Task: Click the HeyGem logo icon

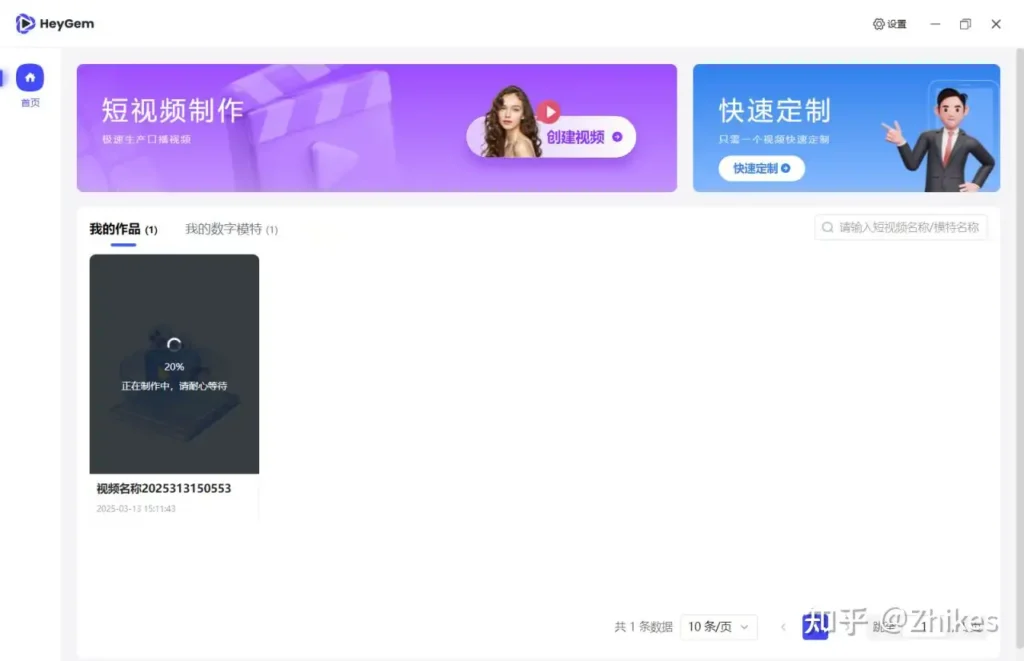Action: click(x=25, y=24)
